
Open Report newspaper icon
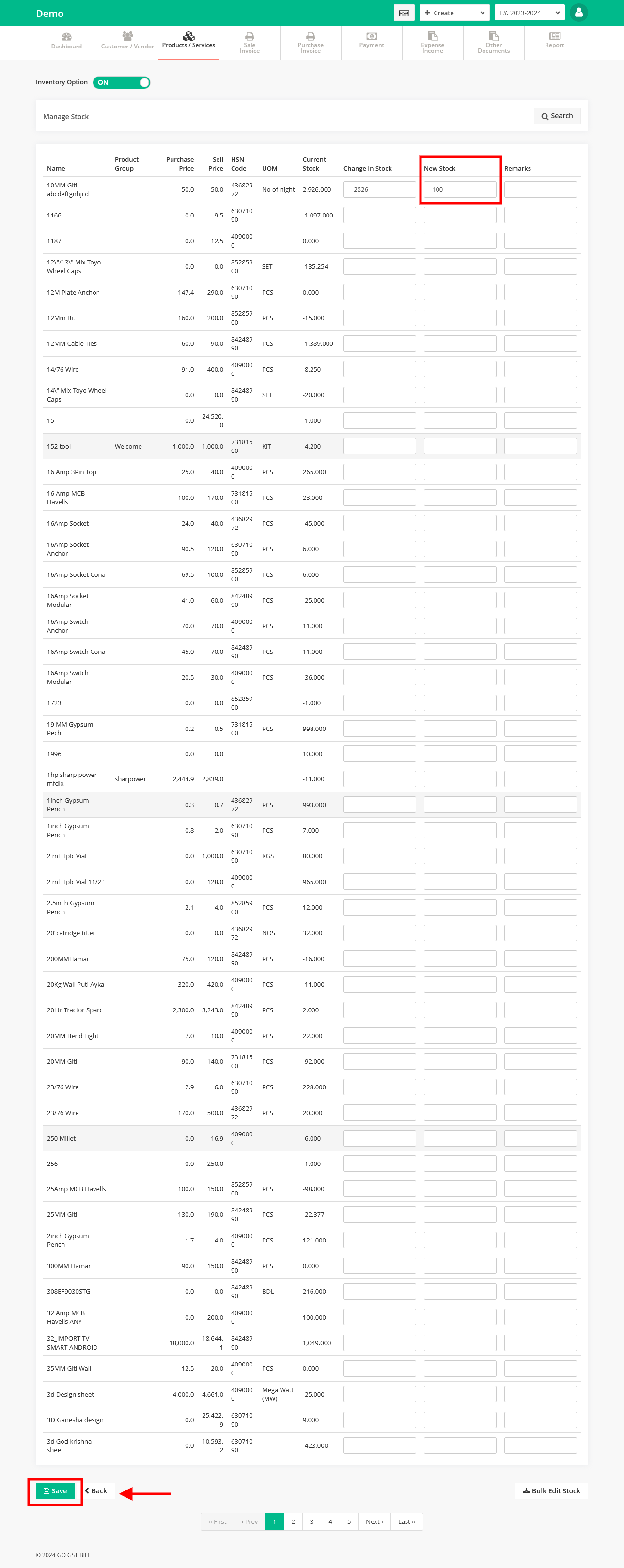[x=554, y=36]
